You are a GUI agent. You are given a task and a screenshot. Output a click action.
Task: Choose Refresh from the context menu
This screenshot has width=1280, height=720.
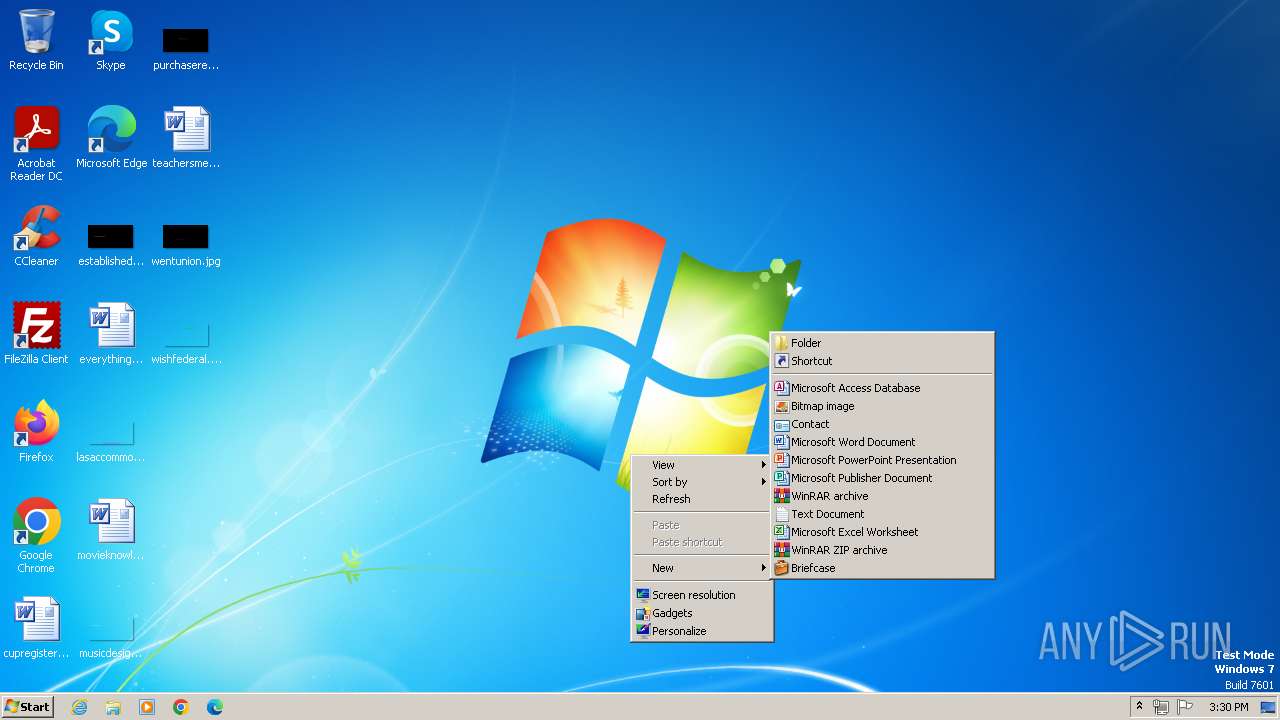click(x=702, y=499)
